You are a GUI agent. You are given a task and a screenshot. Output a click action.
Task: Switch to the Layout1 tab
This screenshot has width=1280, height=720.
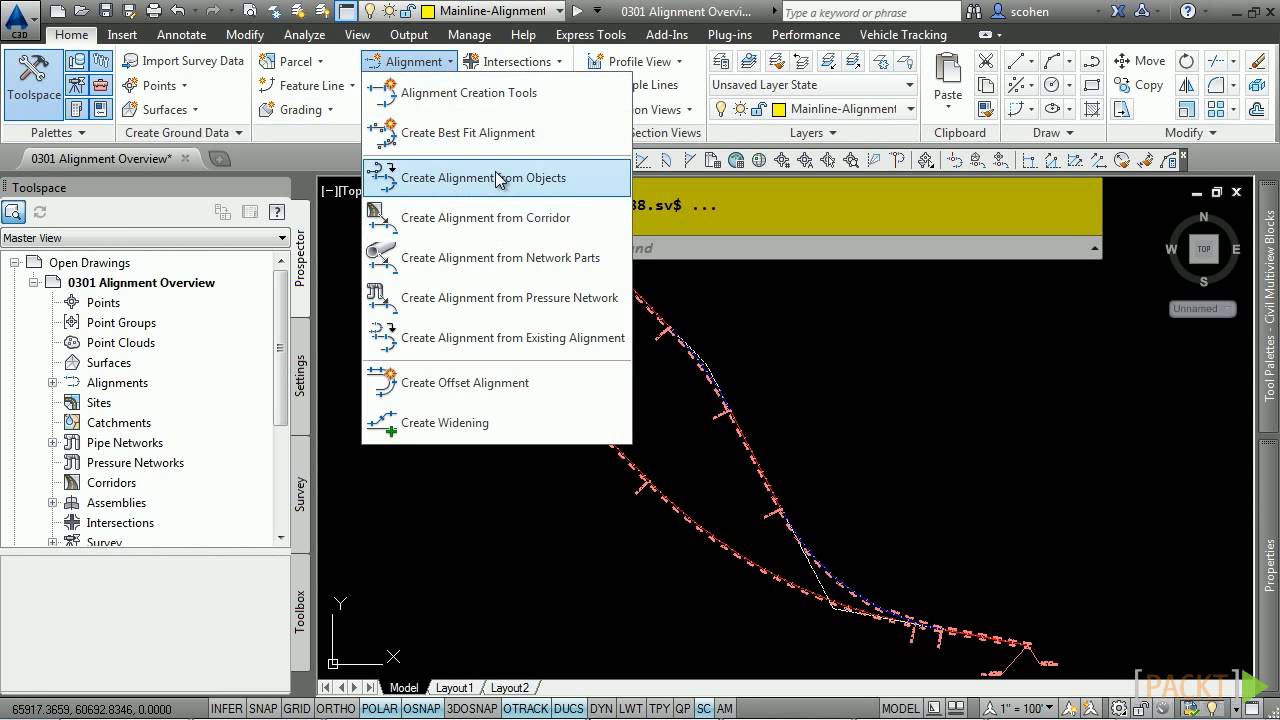(454, 688)
